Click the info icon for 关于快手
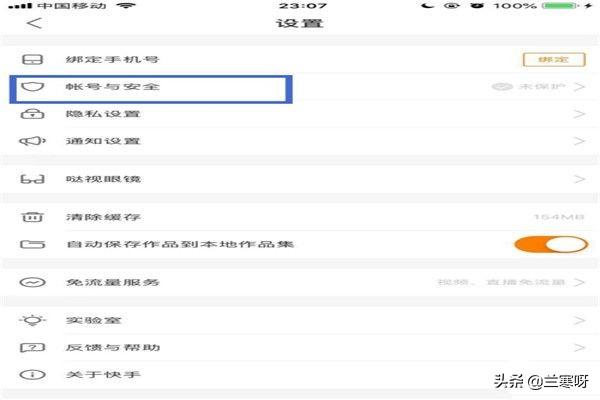Viewport: 600px width, 400px height. point(33,375)
